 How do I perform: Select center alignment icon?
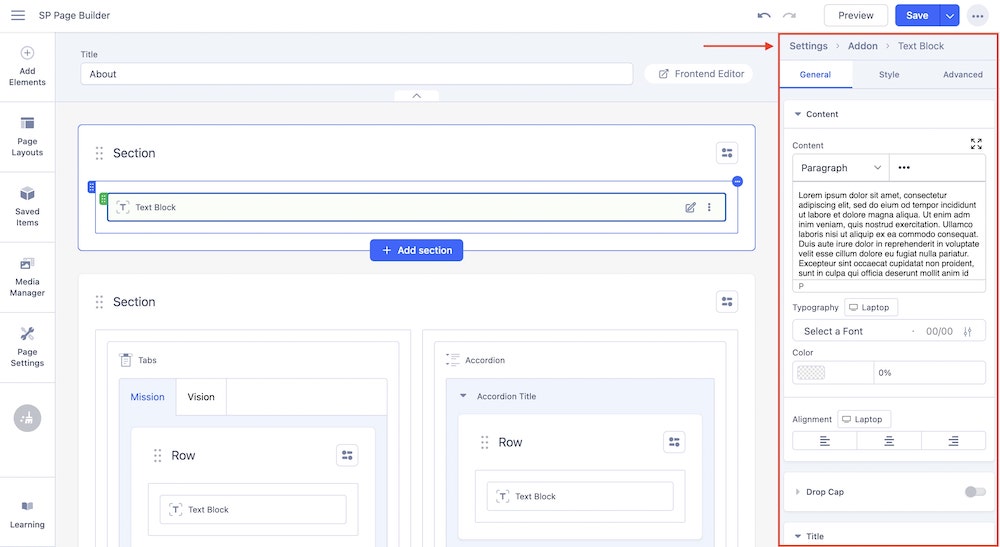[x=888, y=441]
